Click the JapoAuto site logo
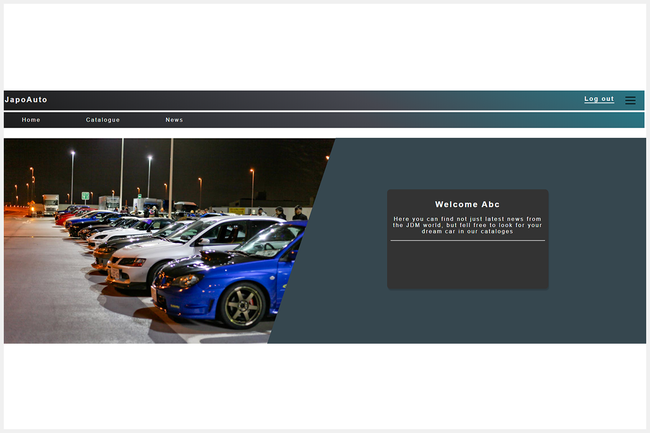The image size is (650, 433). pyautogui.click(x=26, y=100)
